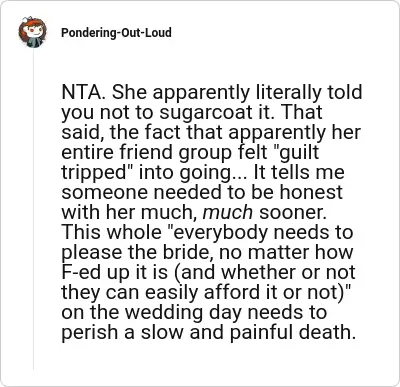The width and height of the screenshot is (400, 387).
Task: Click the line "they can easily afford it or not)"
Action: tap(204, 293)
